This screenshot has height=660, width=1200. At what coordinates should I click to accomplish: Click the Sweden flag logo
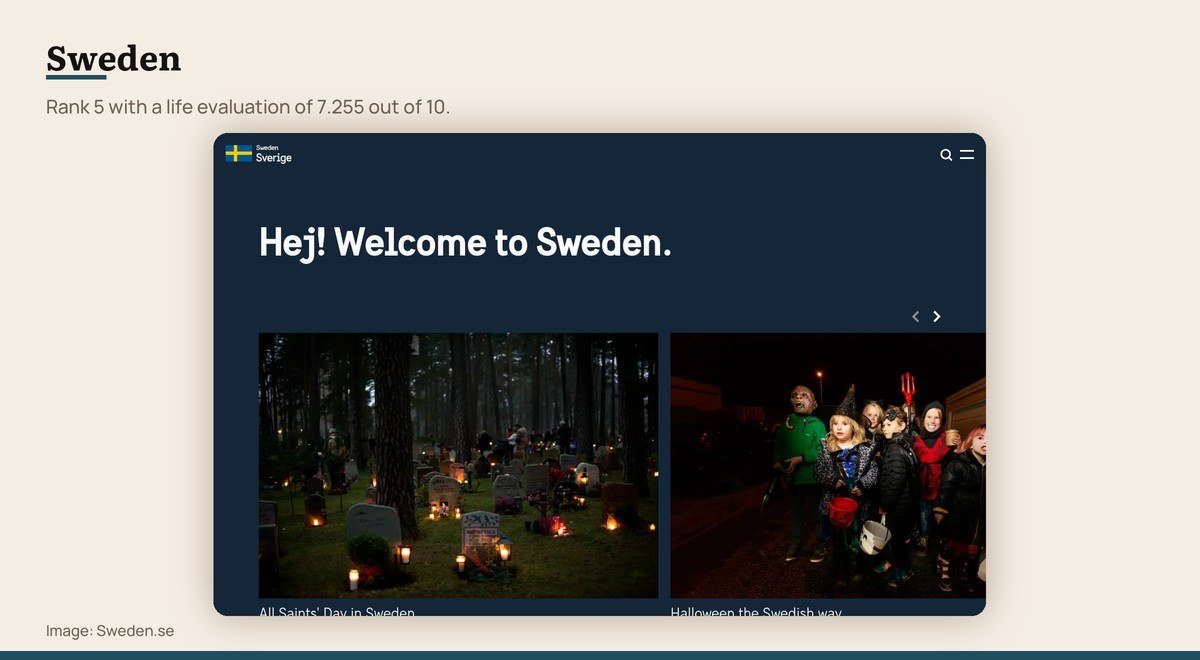pyautogui.click(x=238, y=153)
